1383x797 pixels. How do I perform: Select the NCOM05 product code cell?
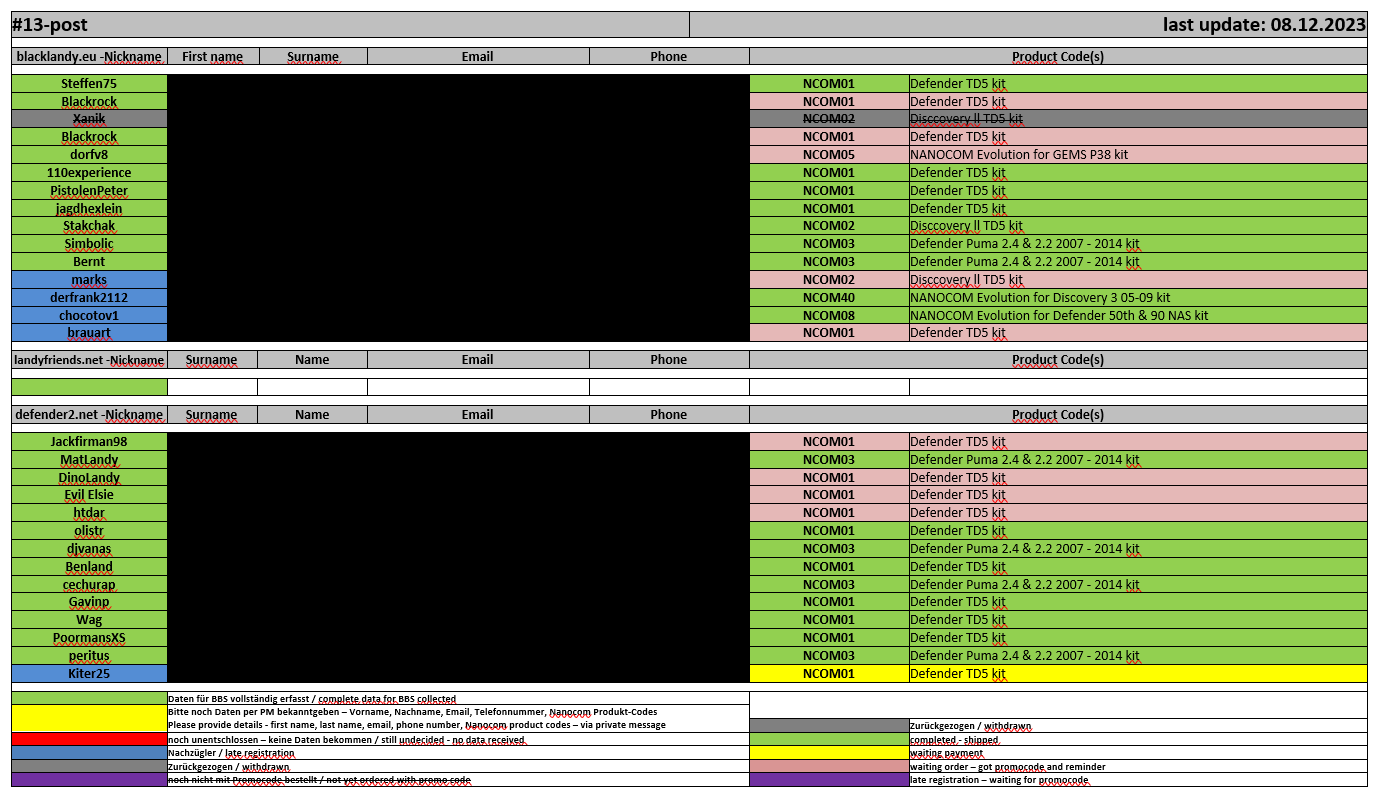pos(829,155)
